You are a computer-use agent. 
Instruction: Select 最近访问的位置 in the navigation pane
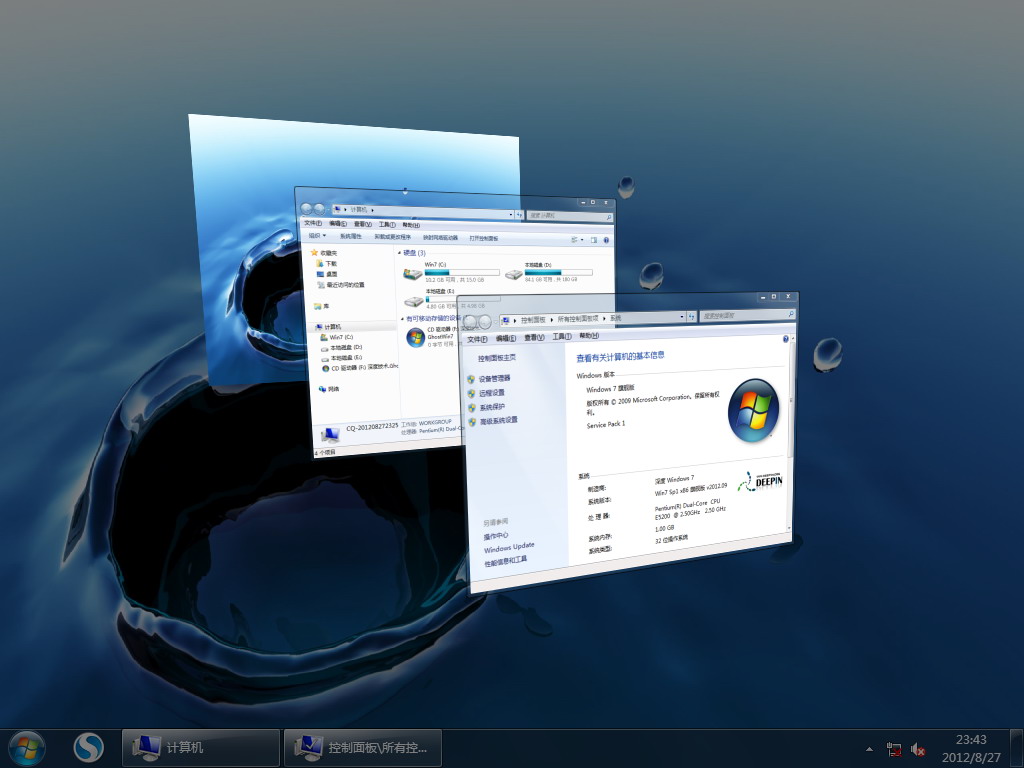[x=341, y=285]
